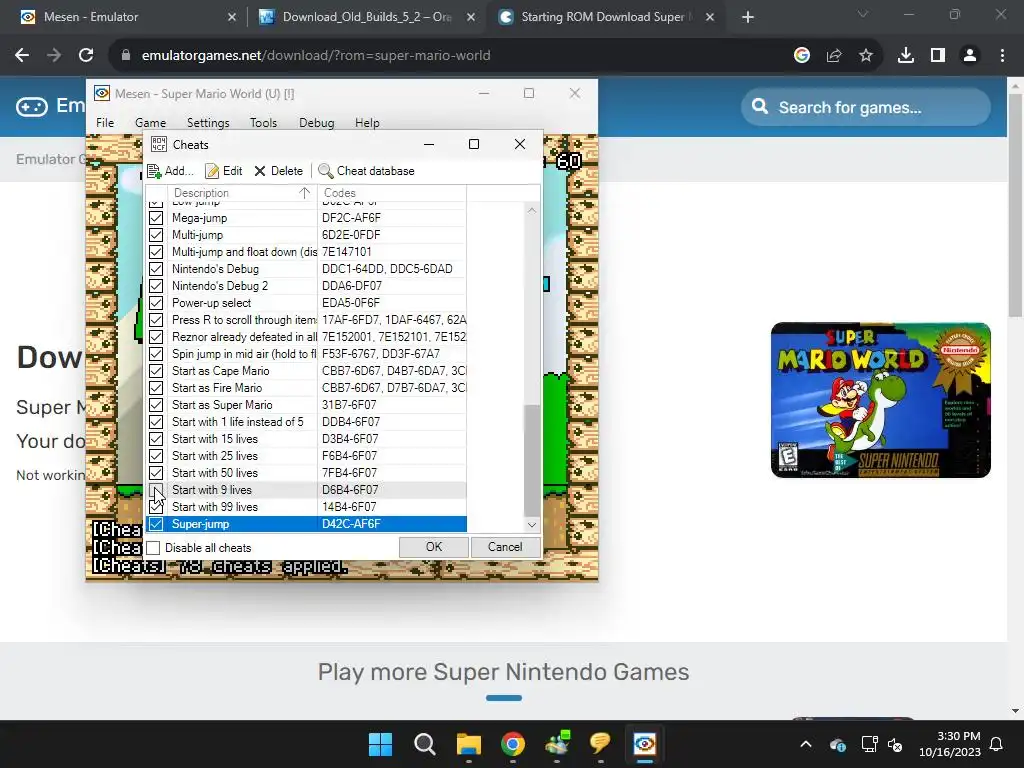Screen dimensions: 1024x768
Task: Close the Starting ROM Download tab
Action: pyautogui.click(x=710, y=18)
